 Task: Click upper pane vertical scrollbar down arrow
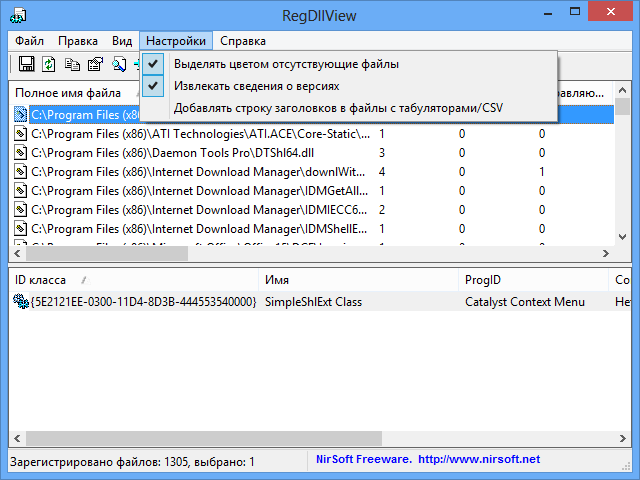622,237
